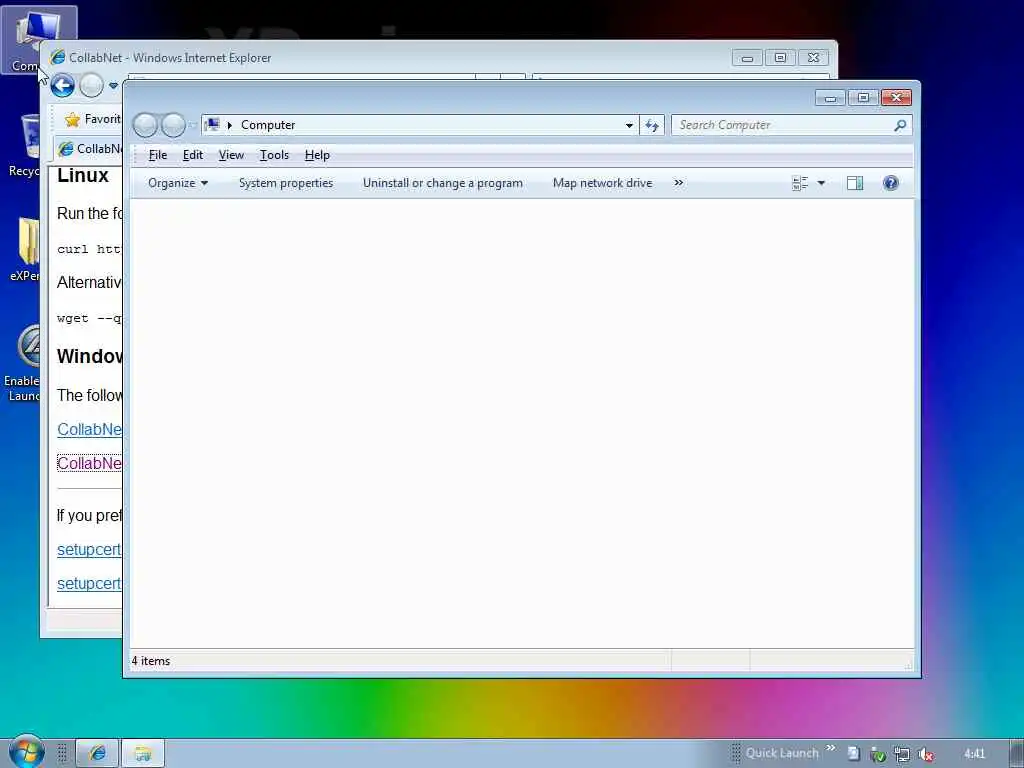Show the preview pane using toolbar icon

click(855, 183)
